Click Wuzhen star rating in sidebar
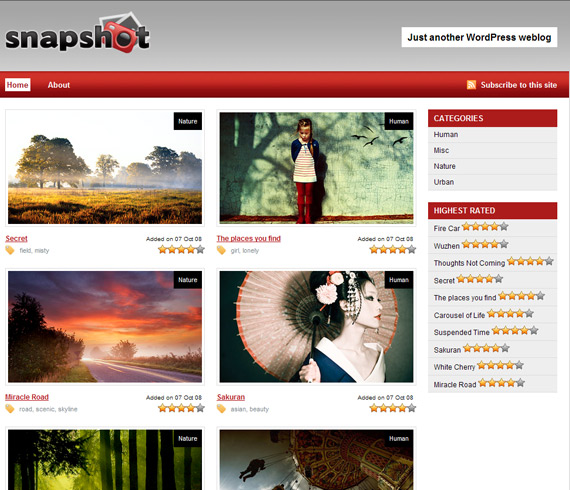 485,244
